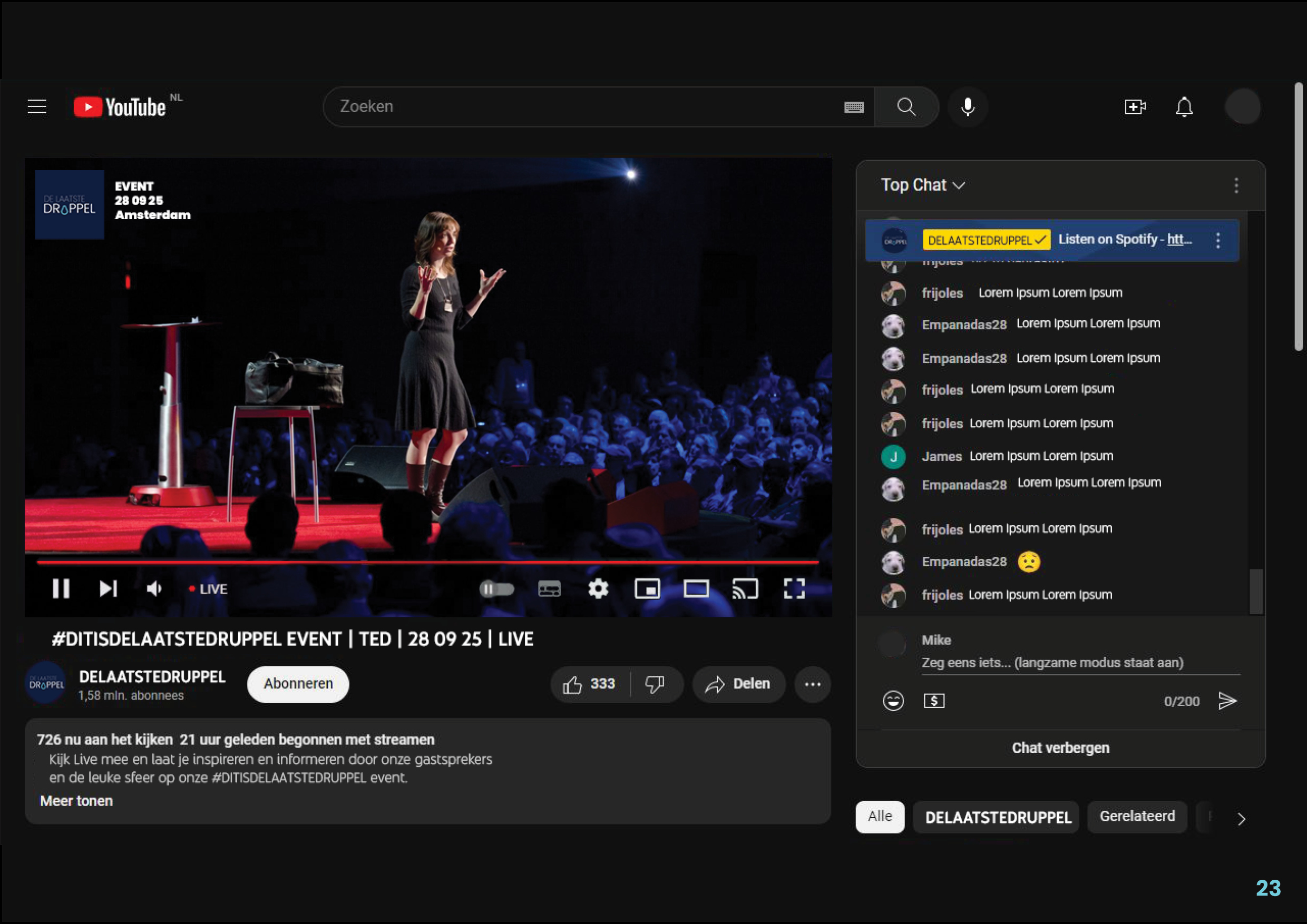Open the #DITISDELAATSTEDRUPPEL hashtag in description
The image size is (1307, 924).
click(289, 778)
